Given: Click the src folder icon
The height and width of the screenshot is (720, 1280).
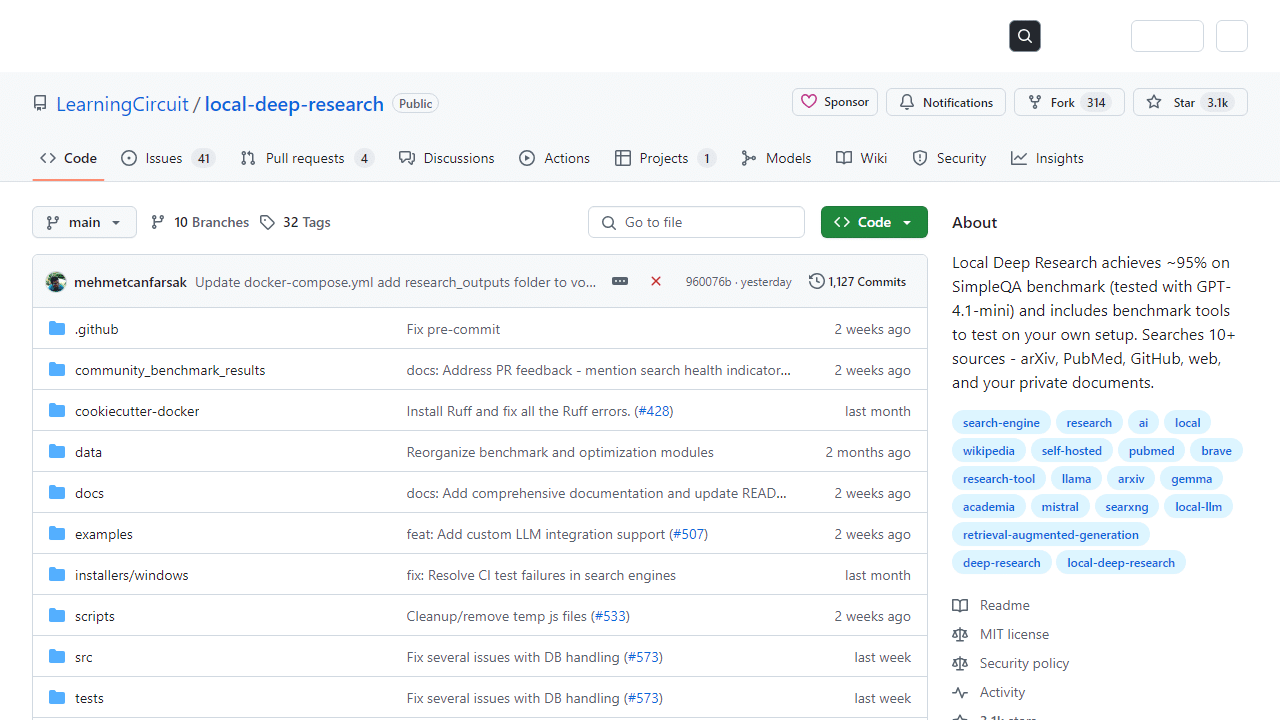Looking at the screenshot, I should [x=57, y=657].
